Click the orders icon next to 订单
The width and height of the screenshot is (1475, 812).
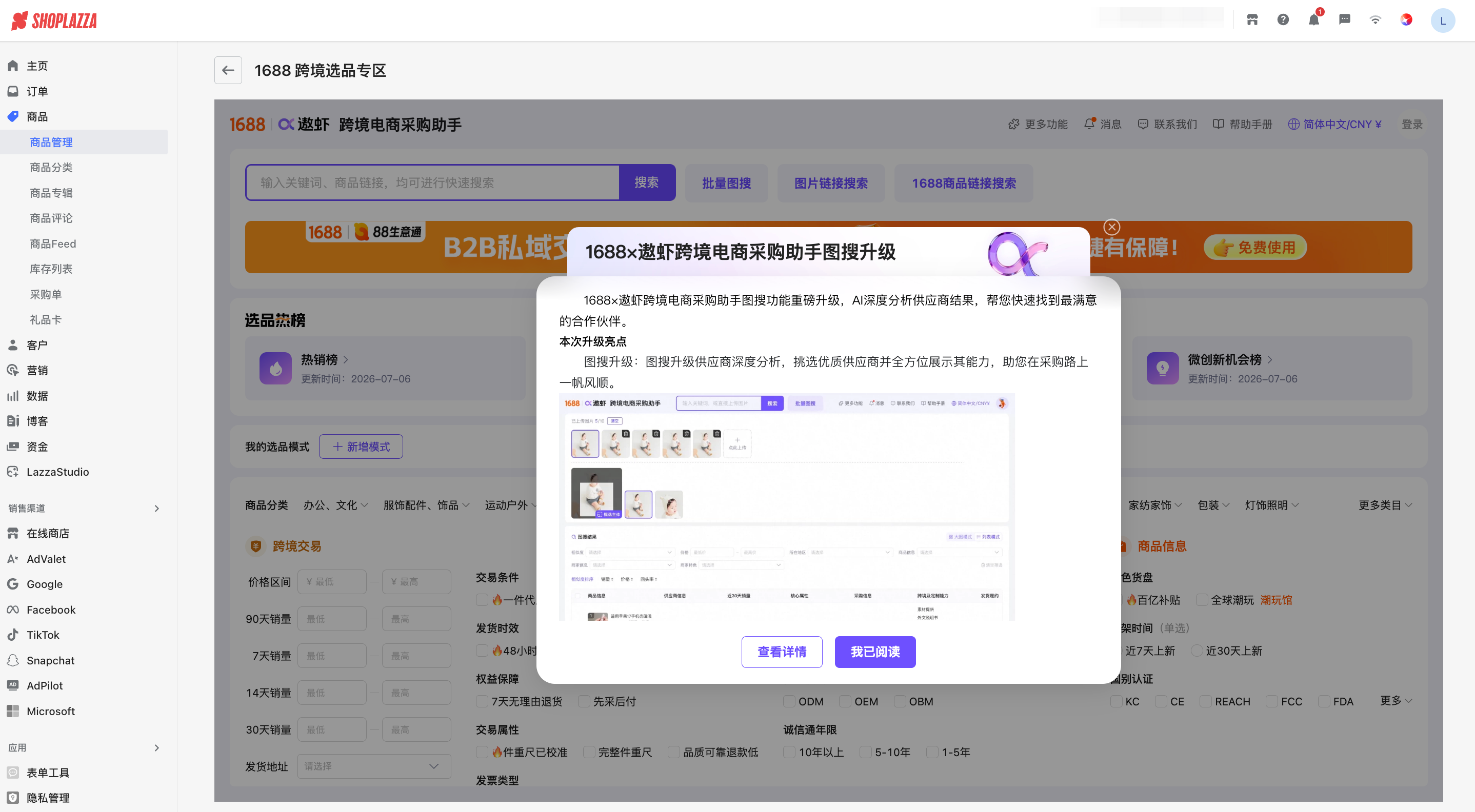point(13,91)
